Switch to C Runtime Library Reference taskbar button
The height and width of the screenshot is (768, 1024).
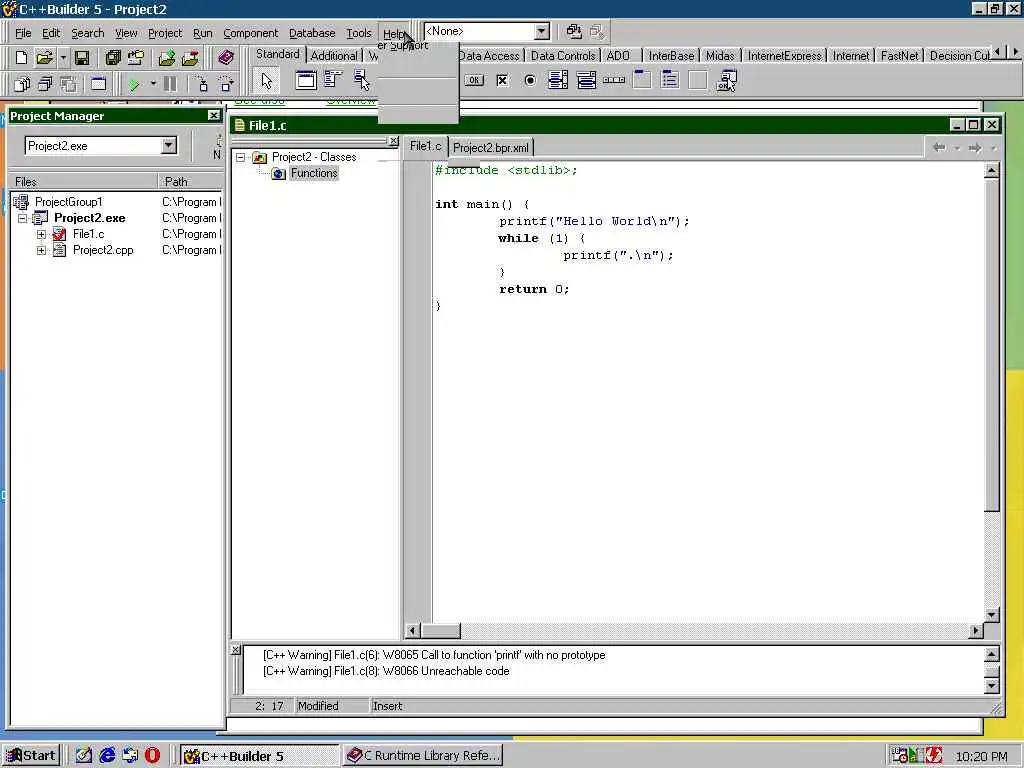point(423,756)
